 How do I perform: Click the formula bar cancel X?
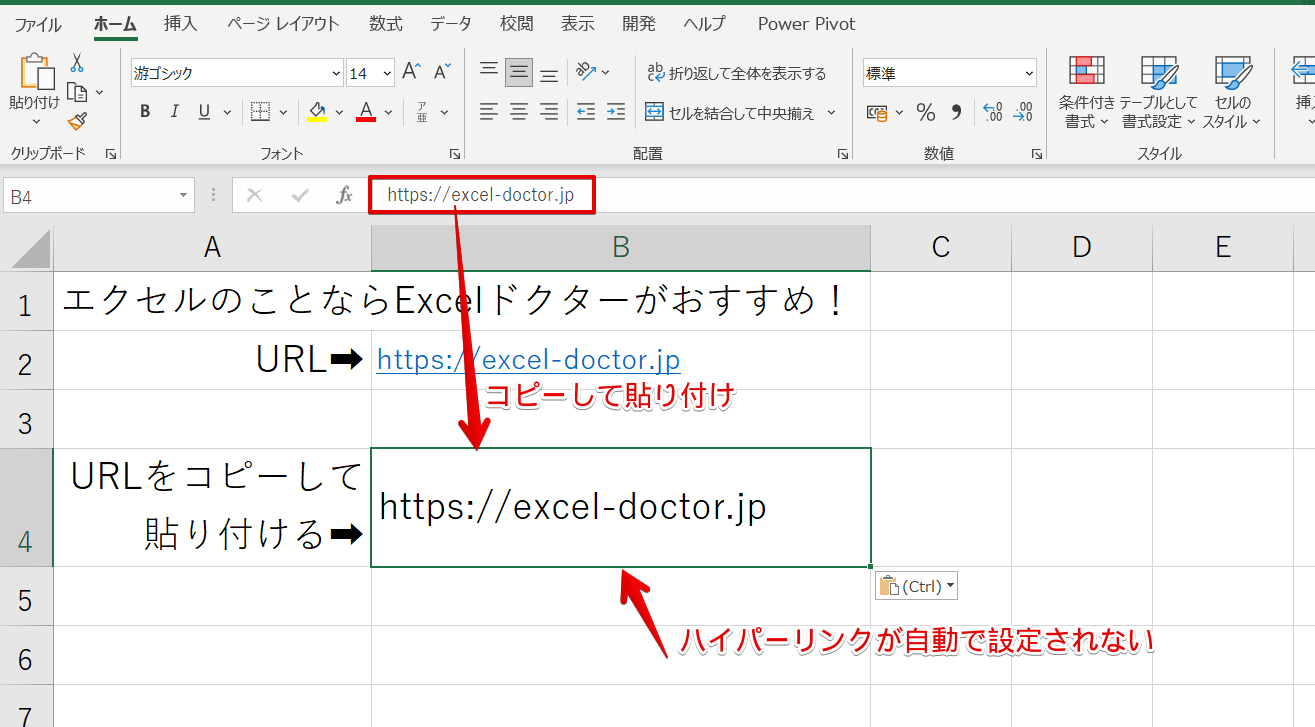click(254, 195)
